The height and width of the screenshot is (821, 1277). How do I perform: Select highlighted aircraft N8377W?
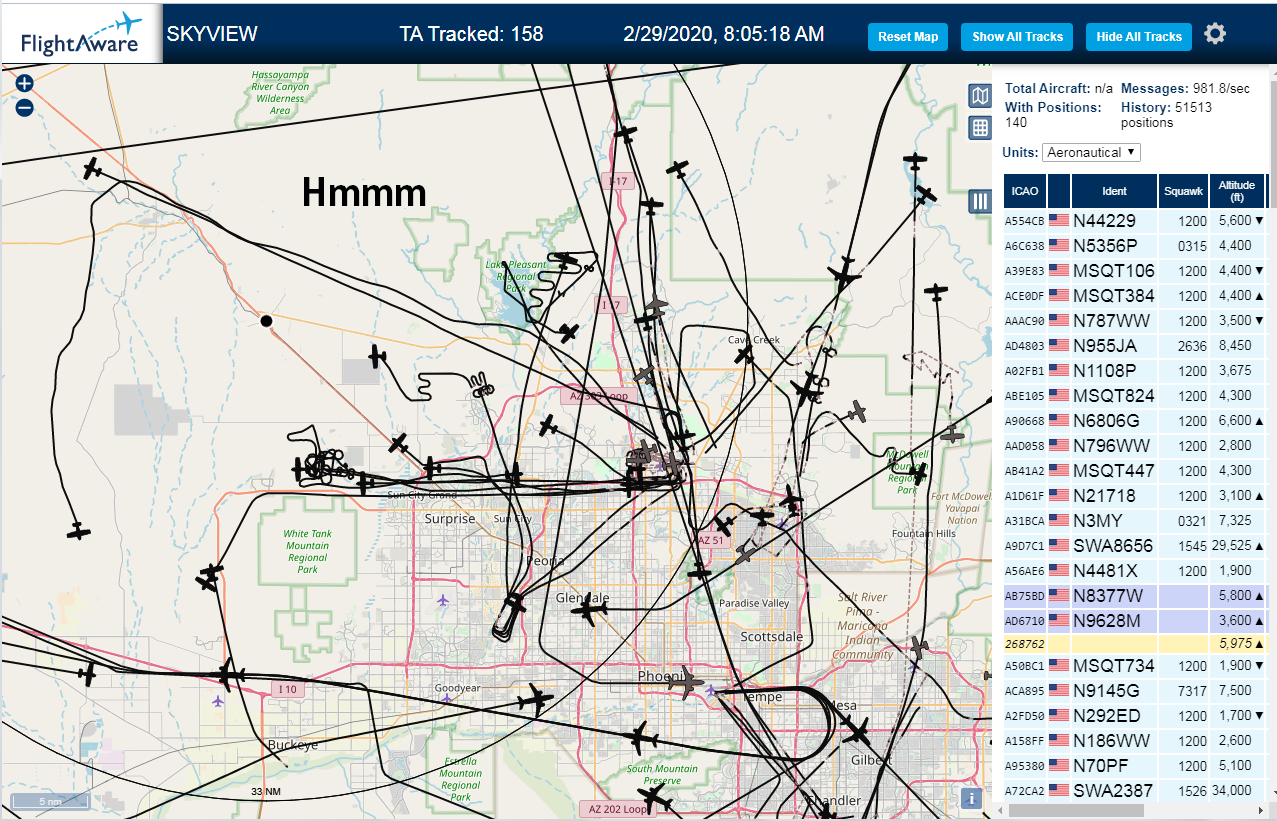[1135, 596]
